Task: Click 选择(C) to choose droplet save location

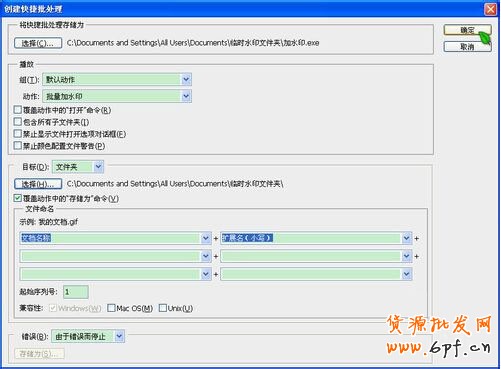Action: [38, 43]
